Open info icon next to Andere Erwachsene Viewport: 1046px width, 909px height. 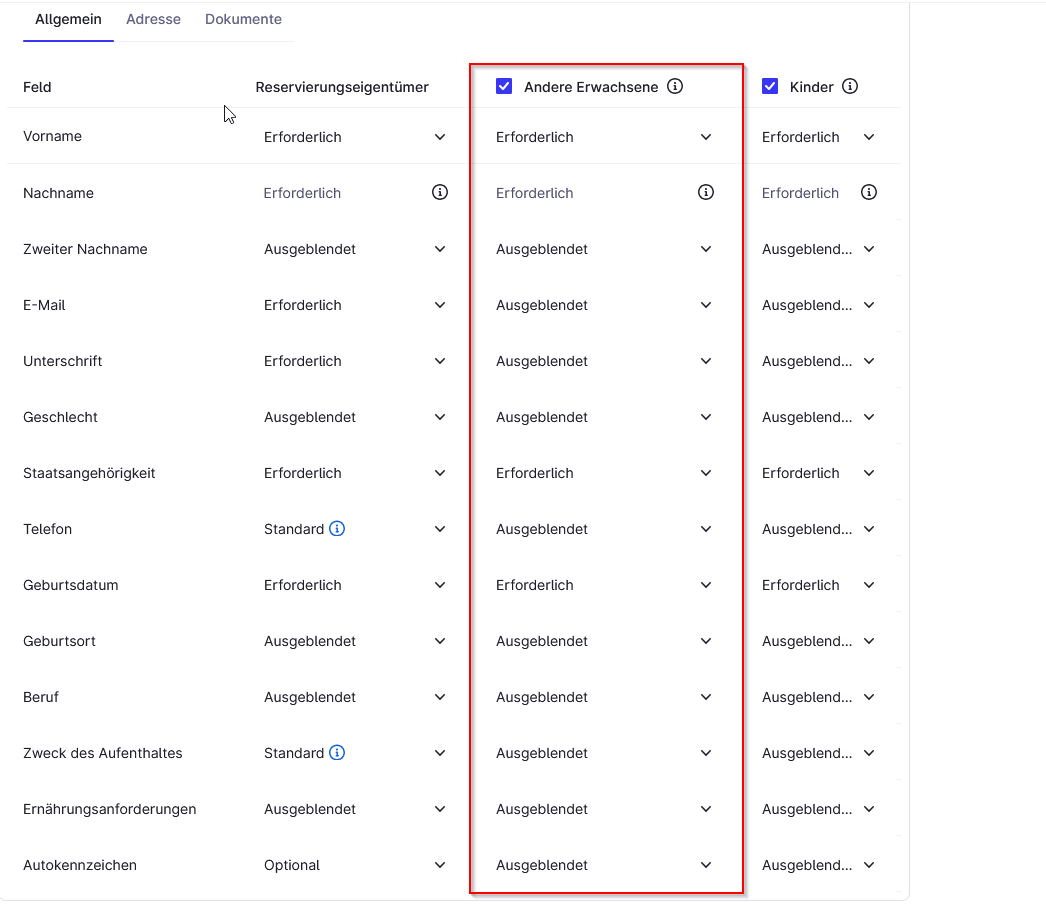pyautogui.click(x=675, y=87)
